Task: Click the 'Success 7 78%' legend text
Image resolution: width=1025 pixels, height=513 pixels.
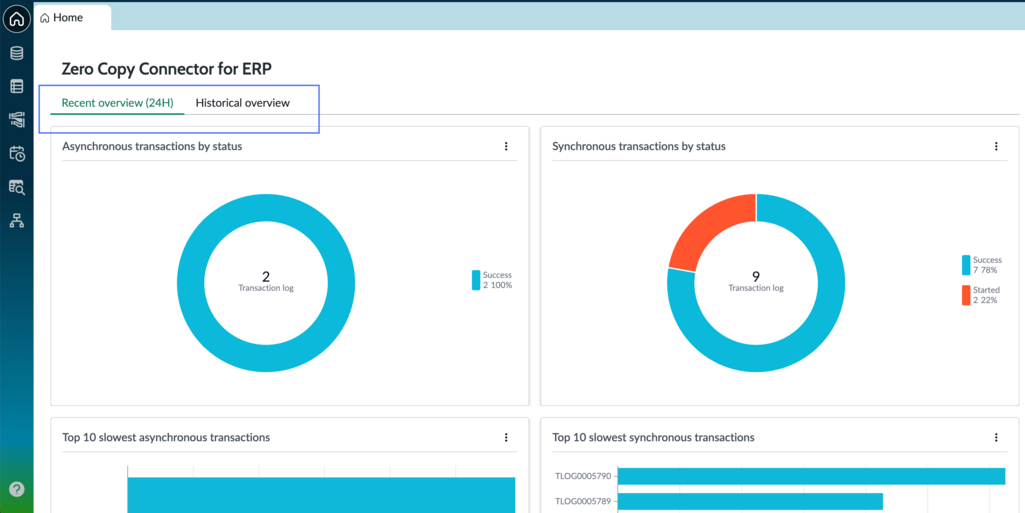Action: click(987, 265)
